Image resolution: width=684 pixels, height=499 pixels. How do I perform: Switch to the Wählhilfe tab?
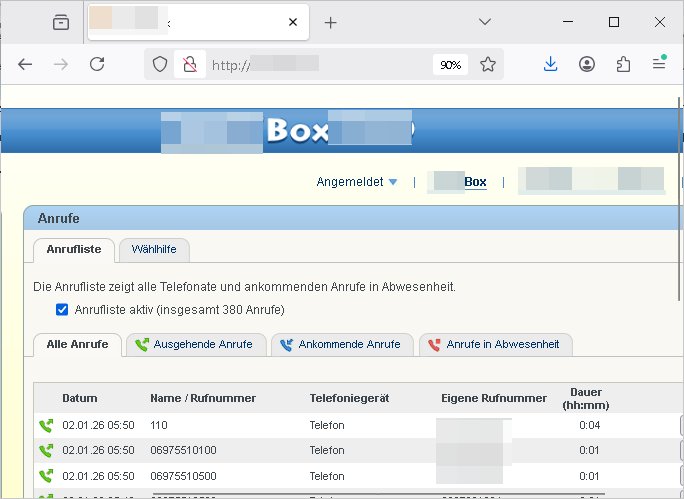154,249
